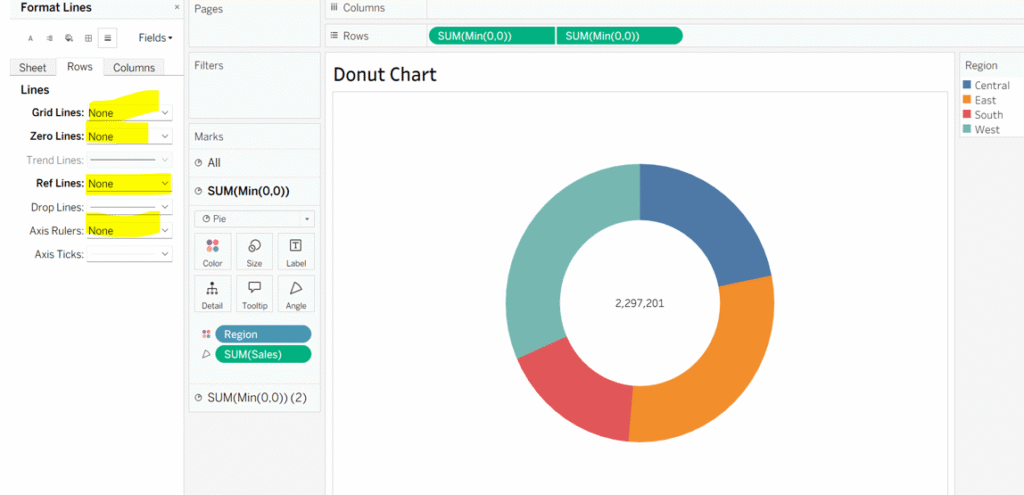Open the Color marks card button
1024x495 pixels.
pyautogui.click(x=212, y=251)
